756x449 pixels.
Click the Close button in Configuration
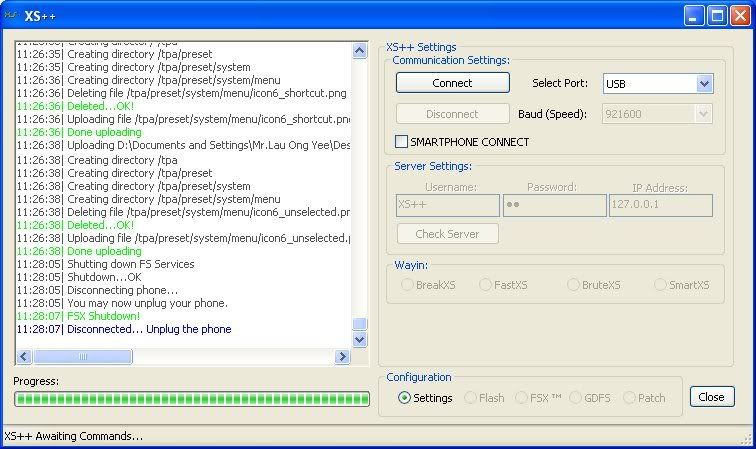click(x=711, y=397)
